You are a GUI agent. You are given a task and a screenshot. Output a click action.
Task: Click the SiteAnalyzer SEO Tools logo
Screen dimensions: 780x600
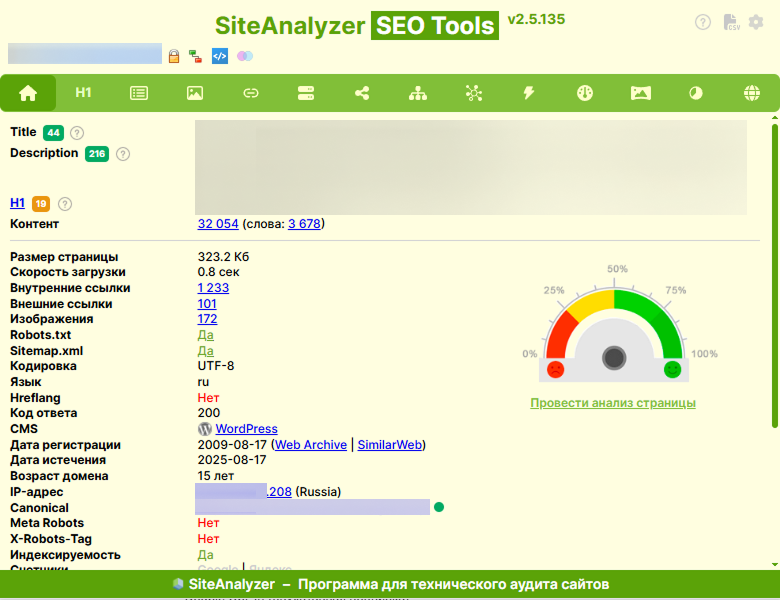[357, 25]
